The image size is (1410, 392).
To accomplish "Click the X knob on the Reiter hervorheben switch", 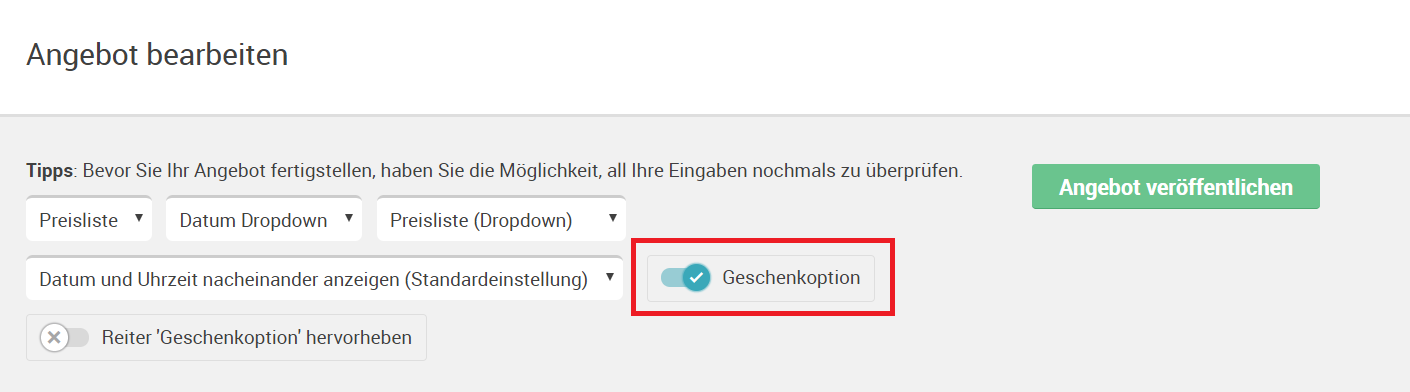I will 54,337.
